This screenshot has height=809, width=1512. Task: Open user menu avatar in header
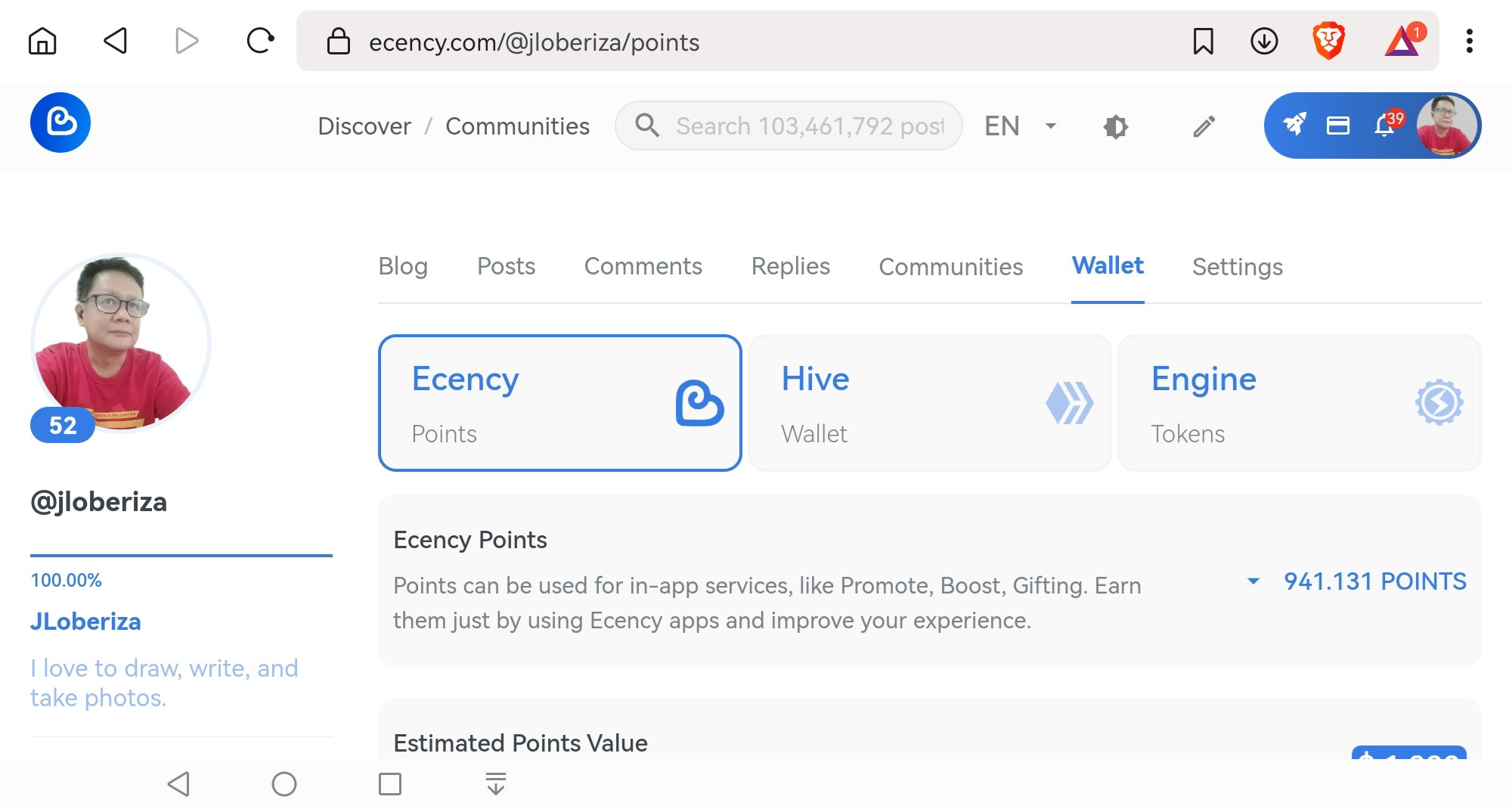[x=1446, y=126]
